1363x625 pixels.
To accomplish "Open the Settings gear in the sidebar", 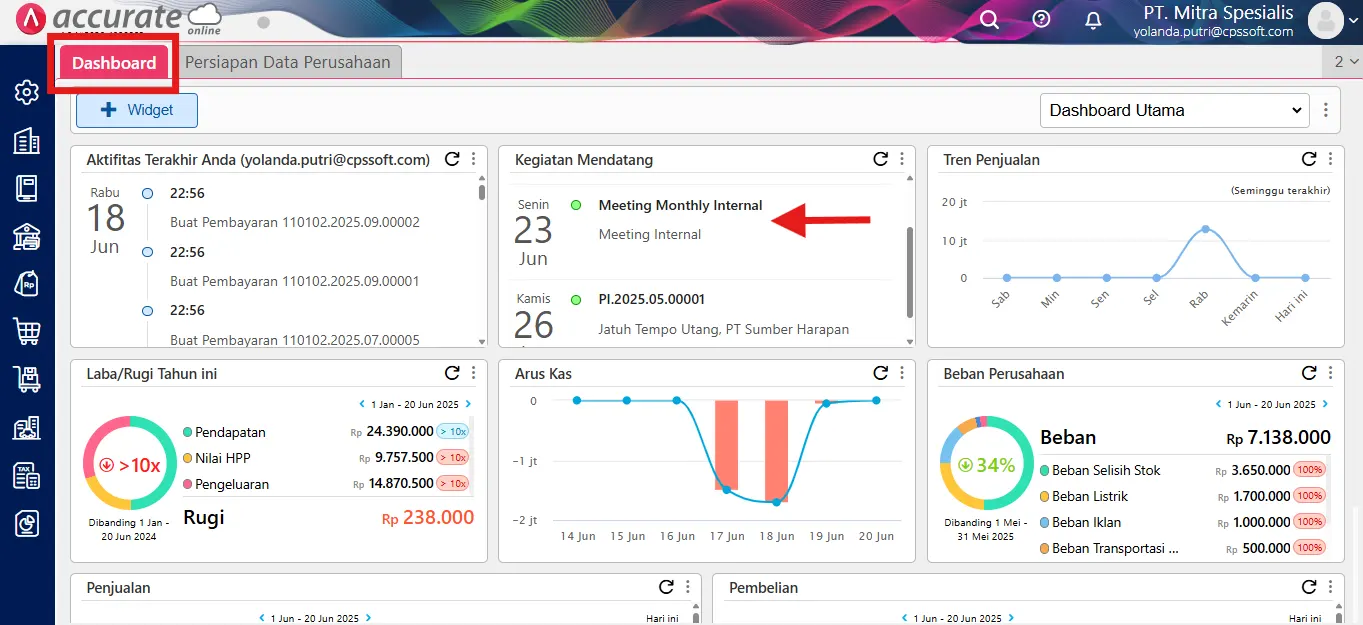I will 26,92.
